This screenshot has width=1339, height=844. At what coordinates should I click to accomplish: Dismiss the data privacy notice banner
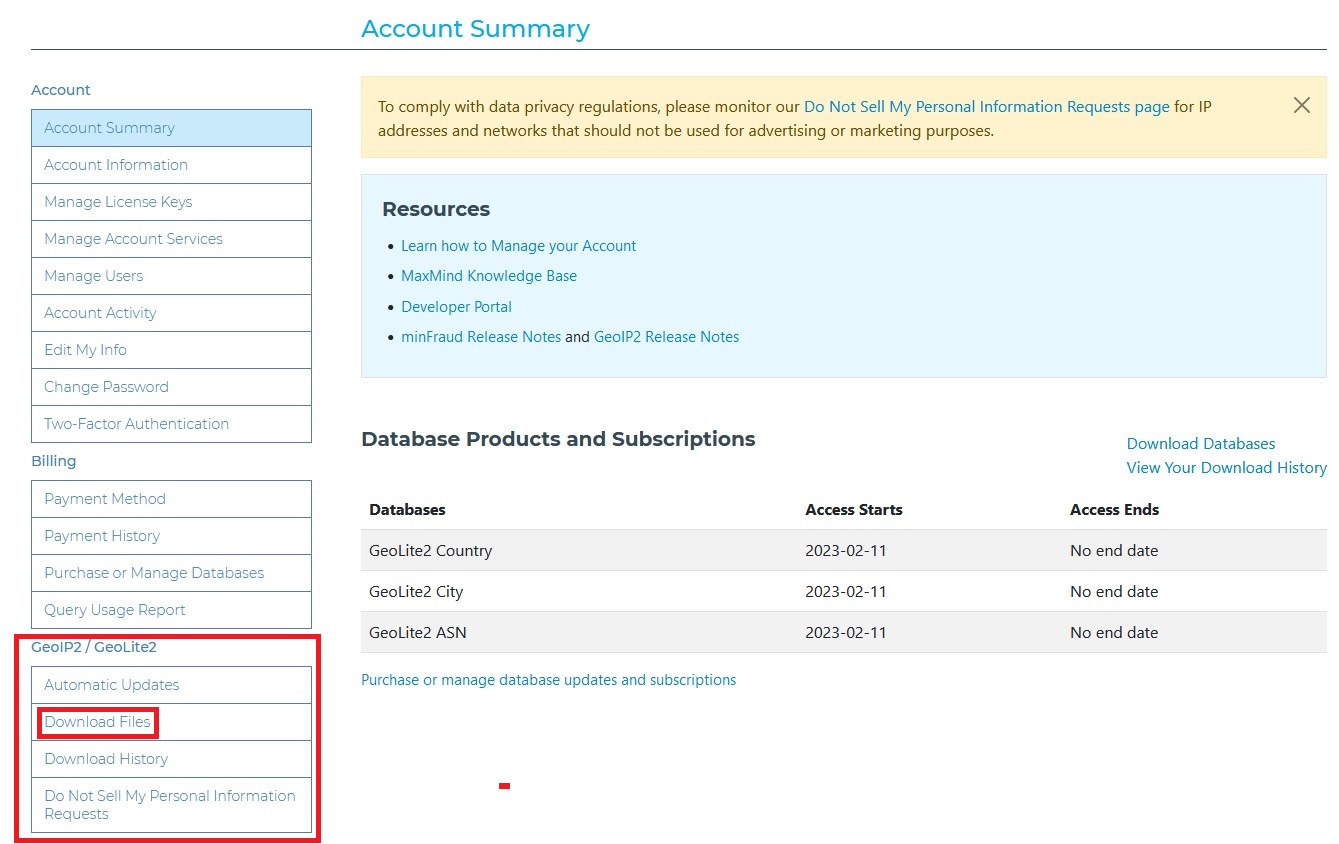coord(1301,105)
